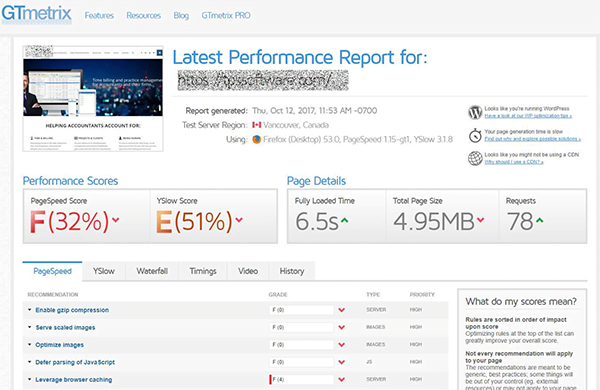600x390 pixels.
Task: Click the blurred report URL
Action: 263,80
